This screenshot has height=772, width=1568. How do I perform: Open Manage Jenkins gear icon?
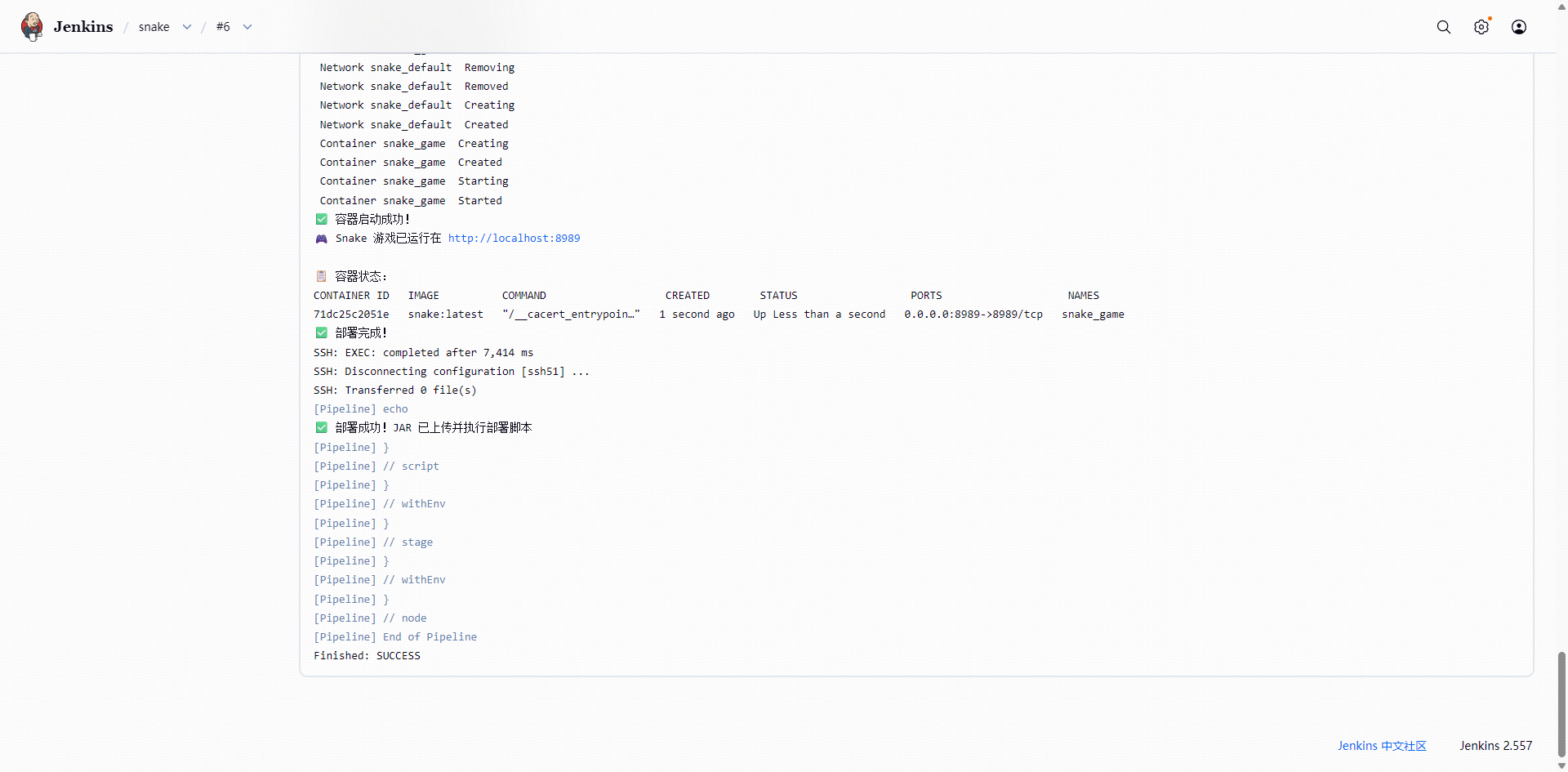(x=1481, y=27)
